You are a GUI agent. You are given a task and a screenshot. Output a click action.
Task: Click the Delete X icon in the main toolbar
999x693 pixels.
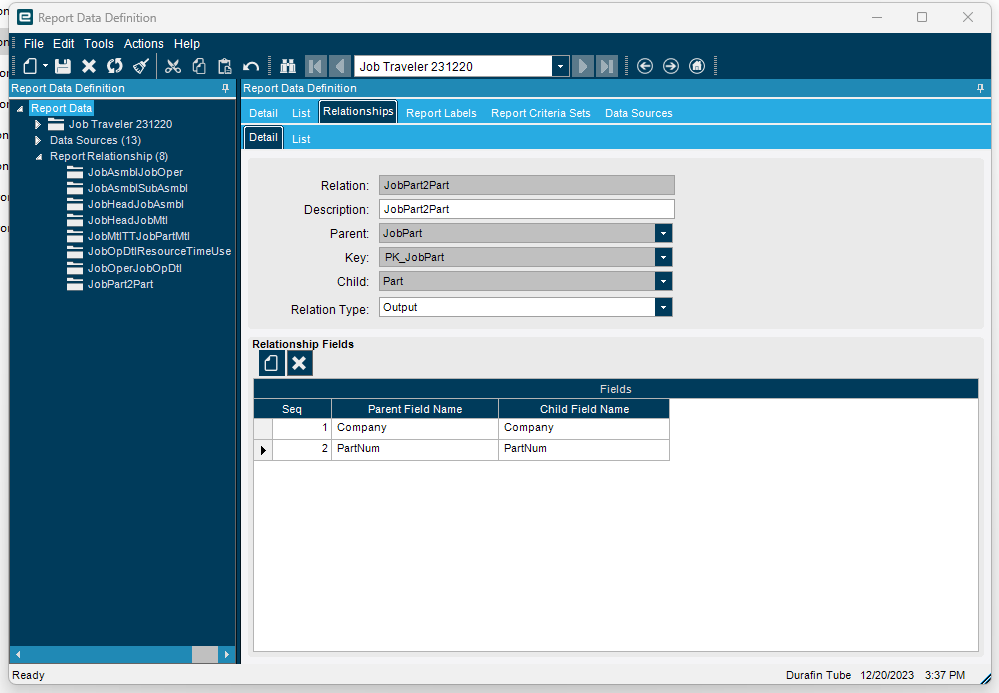click(x=89, y=66)
